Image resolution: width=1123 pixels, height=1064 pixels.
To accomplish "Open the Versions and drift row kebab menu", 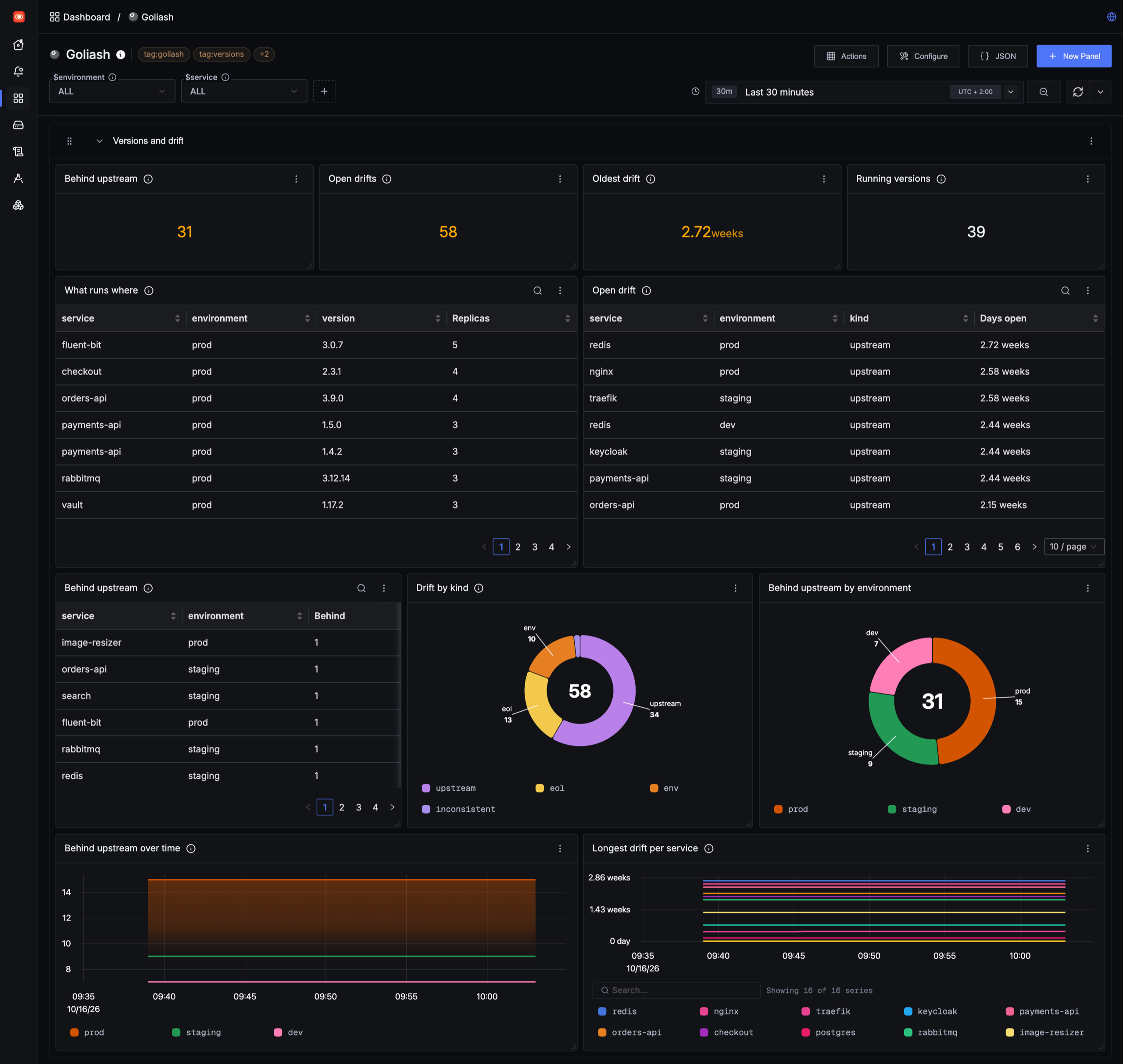I will (1091, 141).
